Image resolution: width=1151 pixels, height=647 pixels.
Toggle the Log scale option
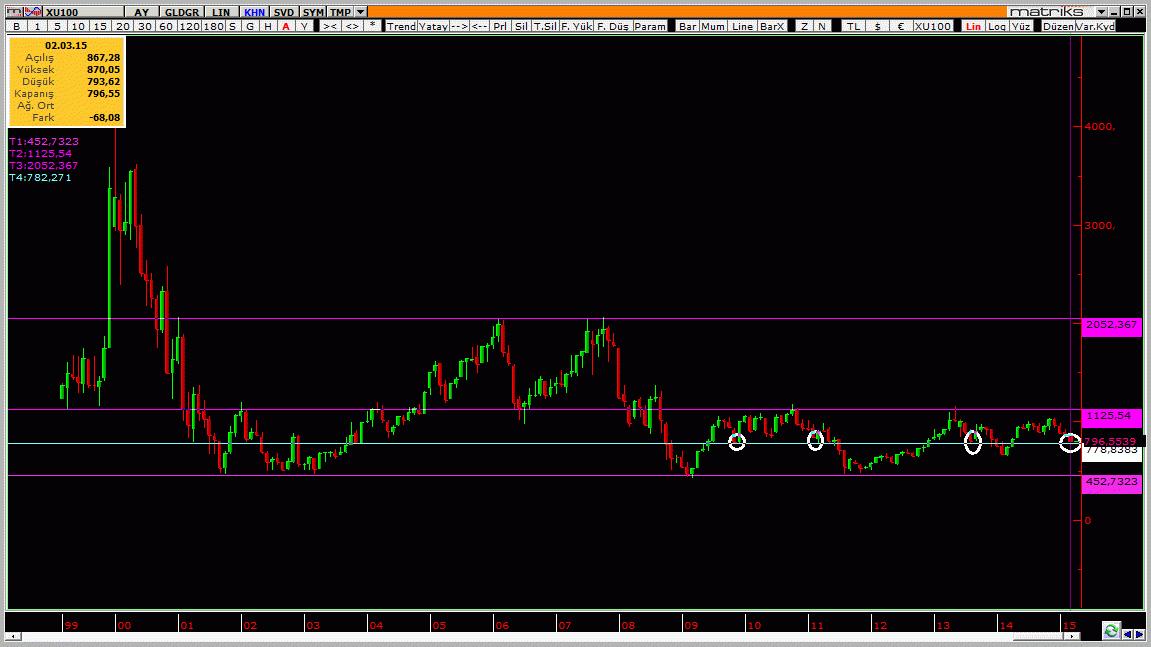(x=996, y=26)
